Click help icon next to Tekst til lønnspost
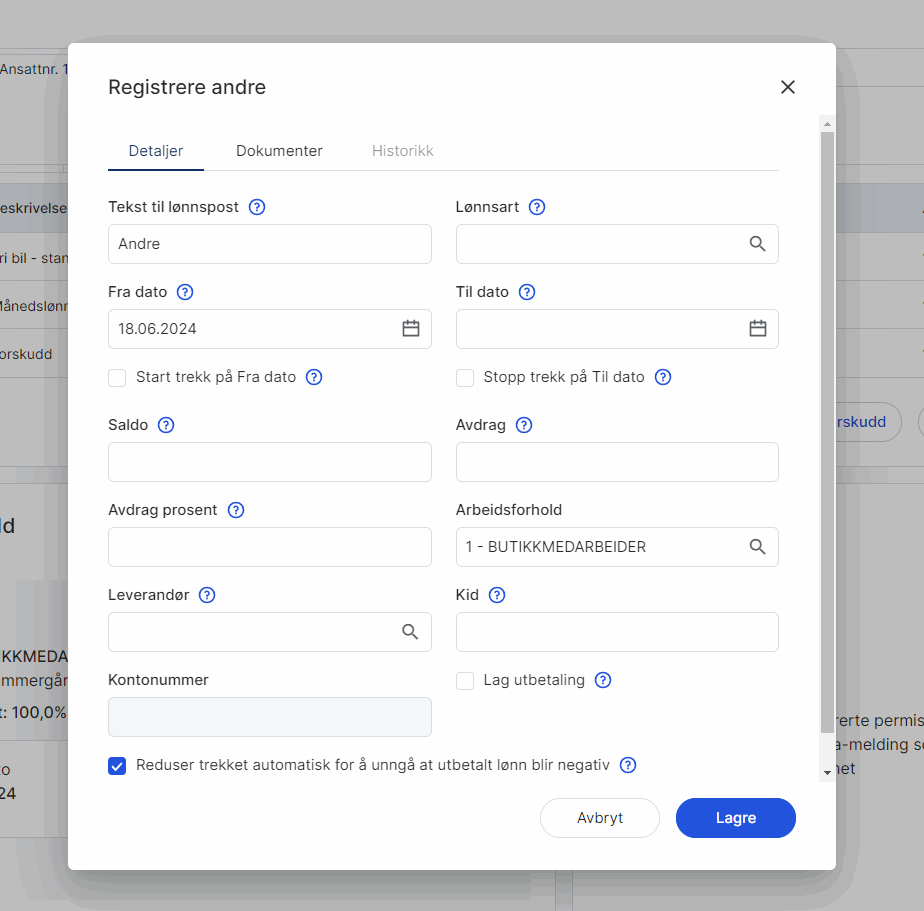This screenshot has width=924, height=911. (257, 207)
